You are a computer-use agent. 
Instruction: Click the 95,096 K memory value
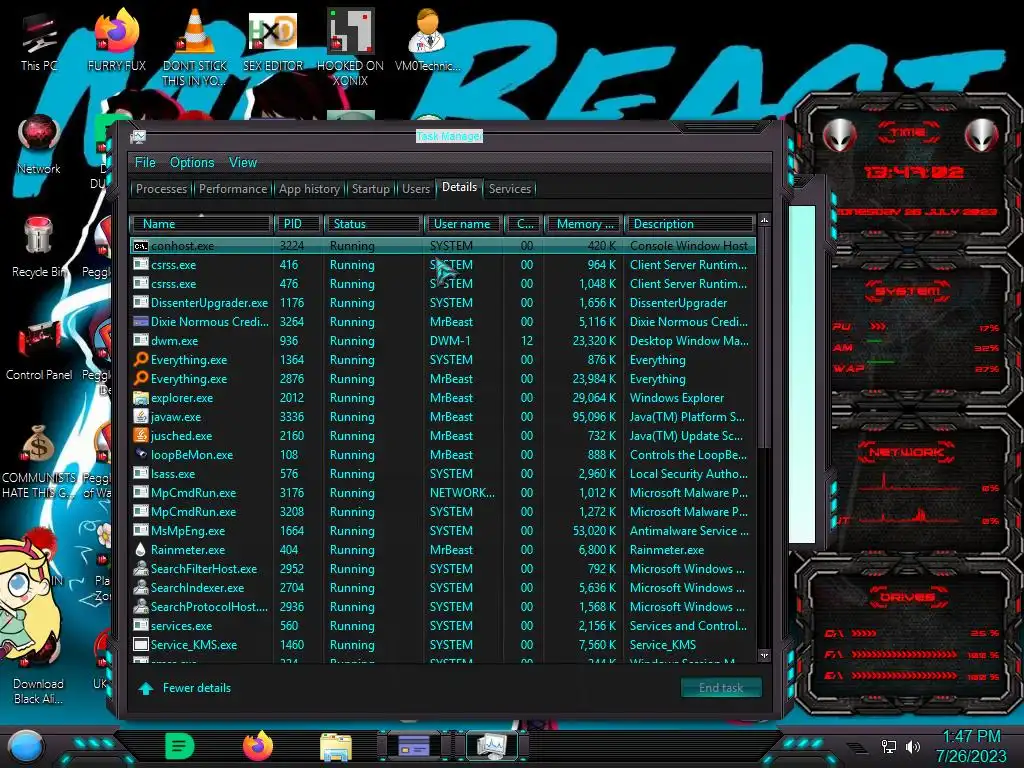(594, 417)
